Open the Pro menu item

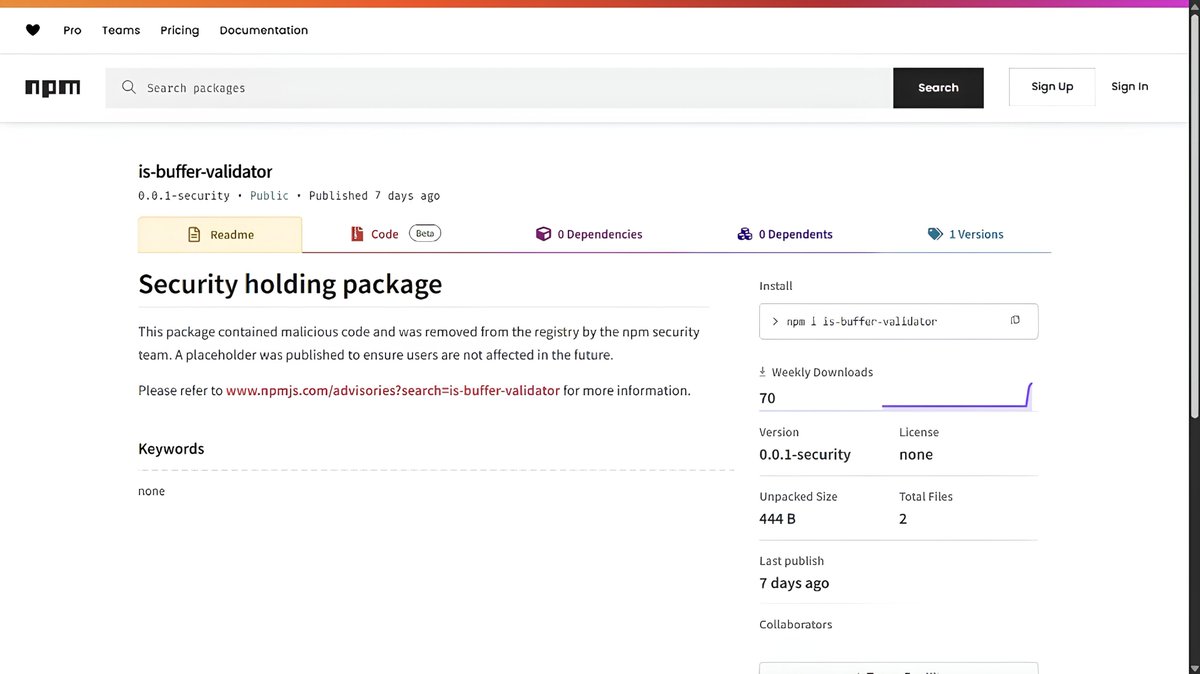pos(72,30)
